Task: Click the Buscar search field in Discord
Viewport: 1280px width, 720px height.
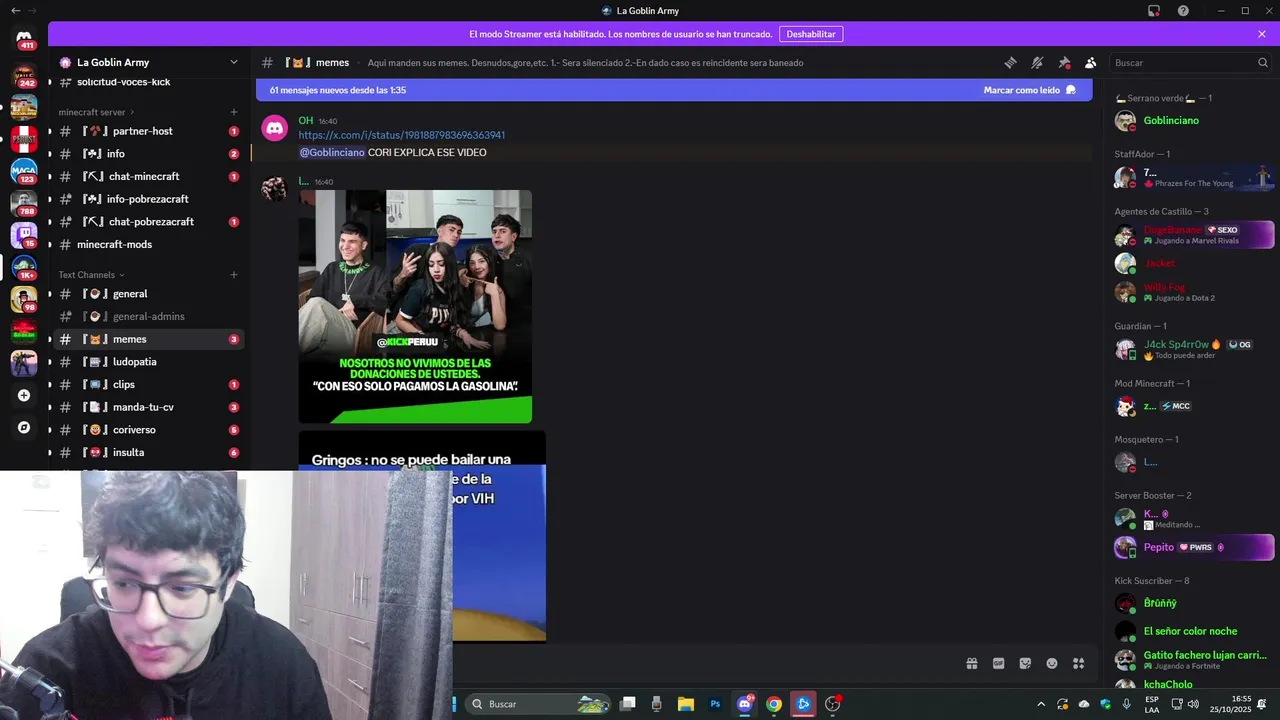Action: 1190,62
